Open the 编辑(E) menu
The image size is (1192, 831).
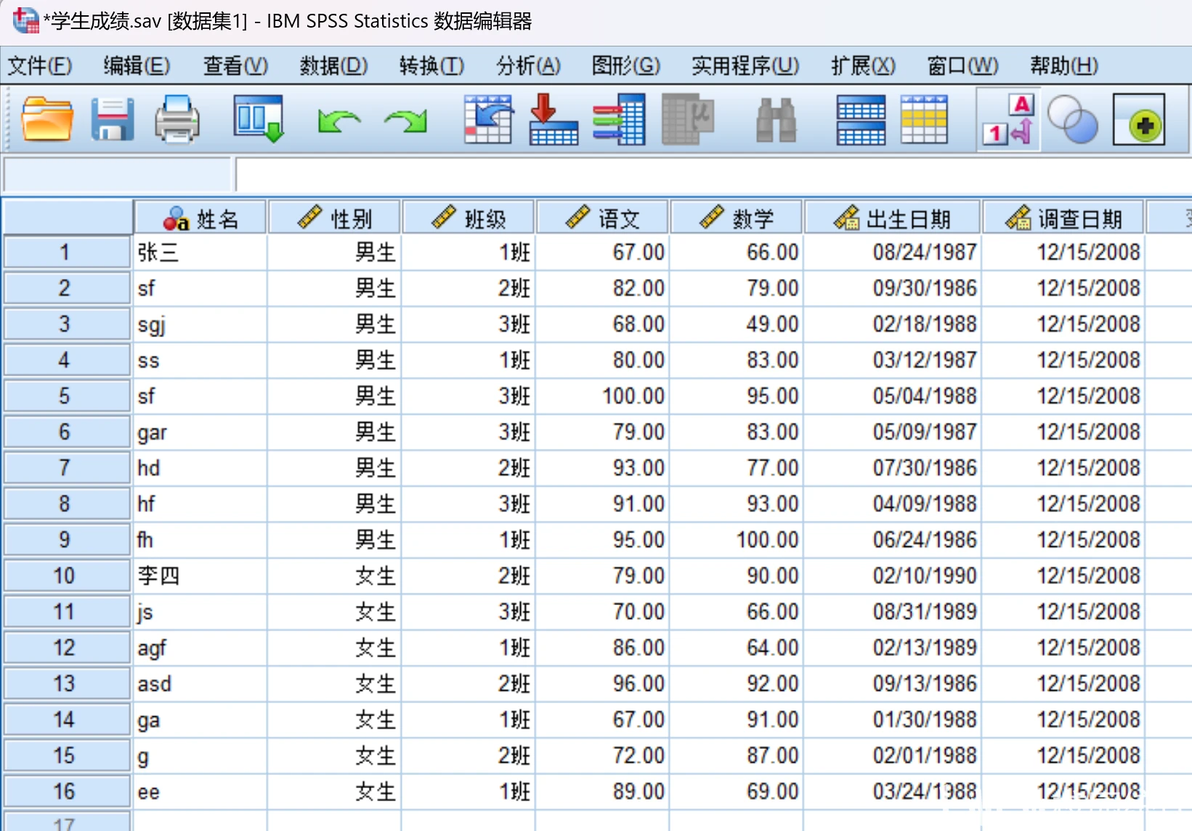137,66
